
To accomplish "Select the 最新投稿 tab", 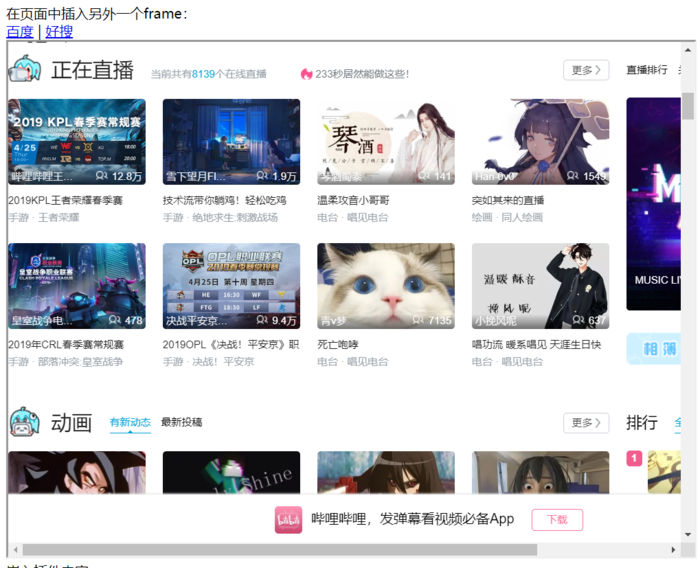I will 182,422.
